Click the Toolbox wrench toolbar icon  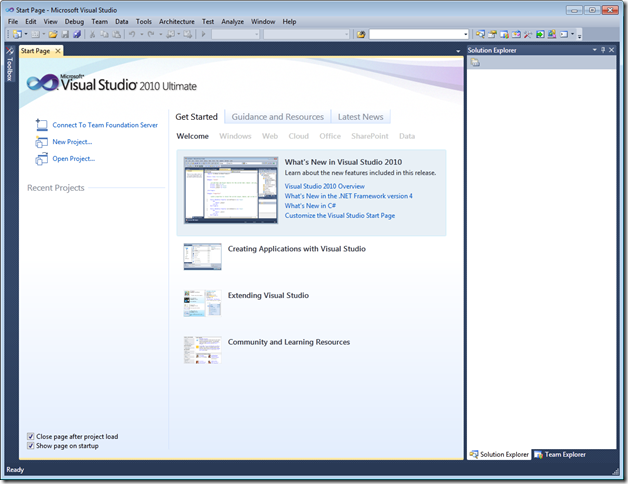(x=528, y=34)
